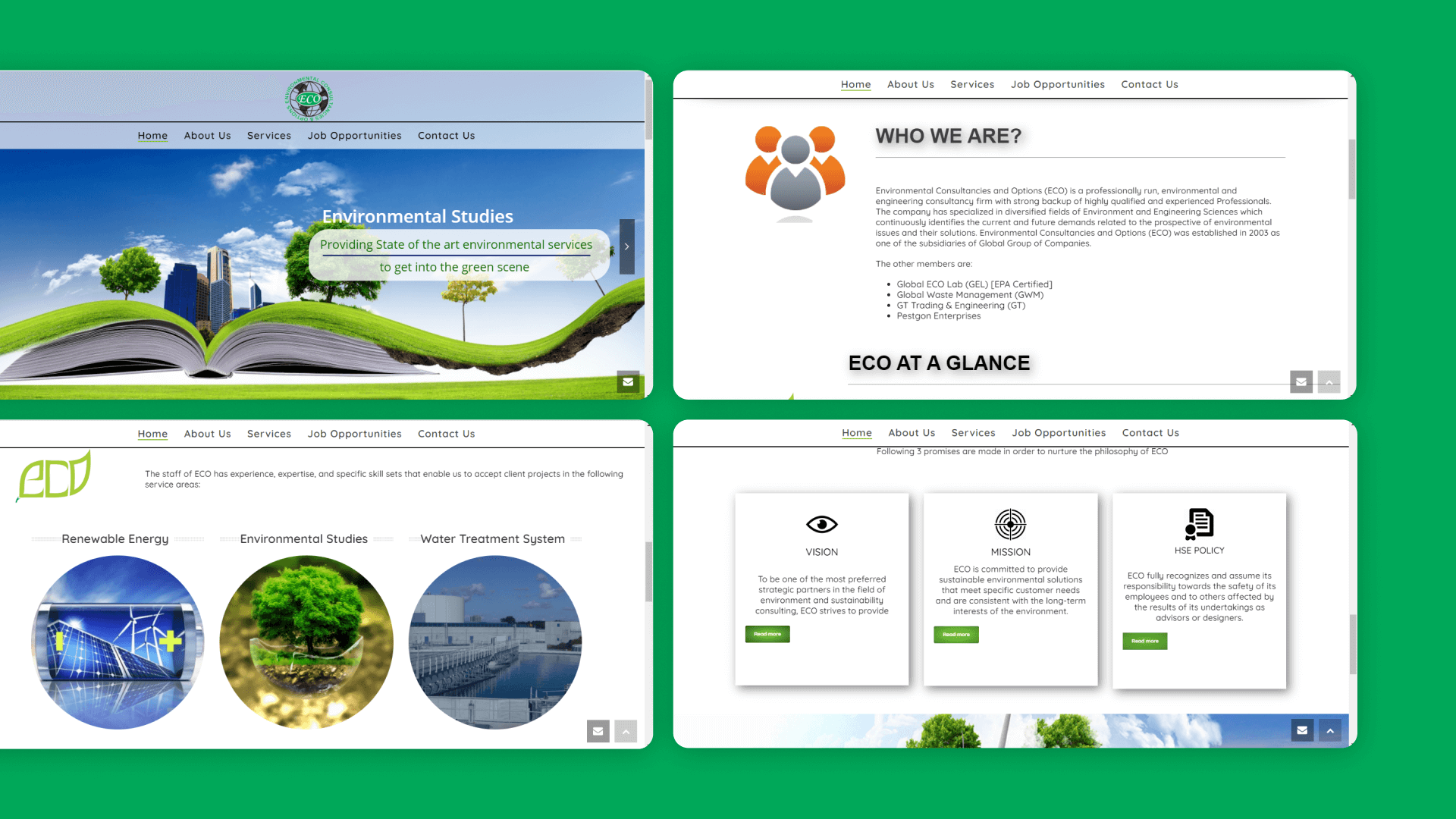Click the Job Opportunities menu item
Image resolution: width=1456 pixels, height=819 pixels.
[x=355, y=135]
